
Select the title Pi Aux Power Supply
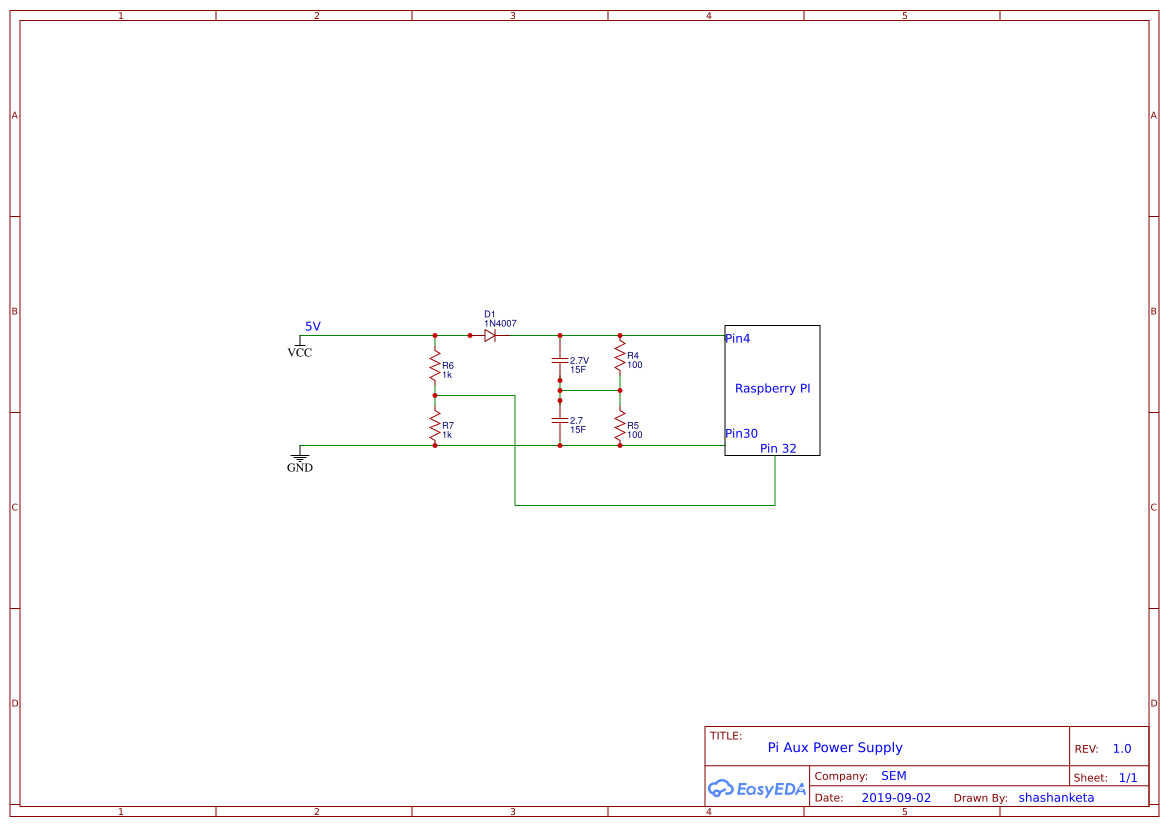click(835, 747)
